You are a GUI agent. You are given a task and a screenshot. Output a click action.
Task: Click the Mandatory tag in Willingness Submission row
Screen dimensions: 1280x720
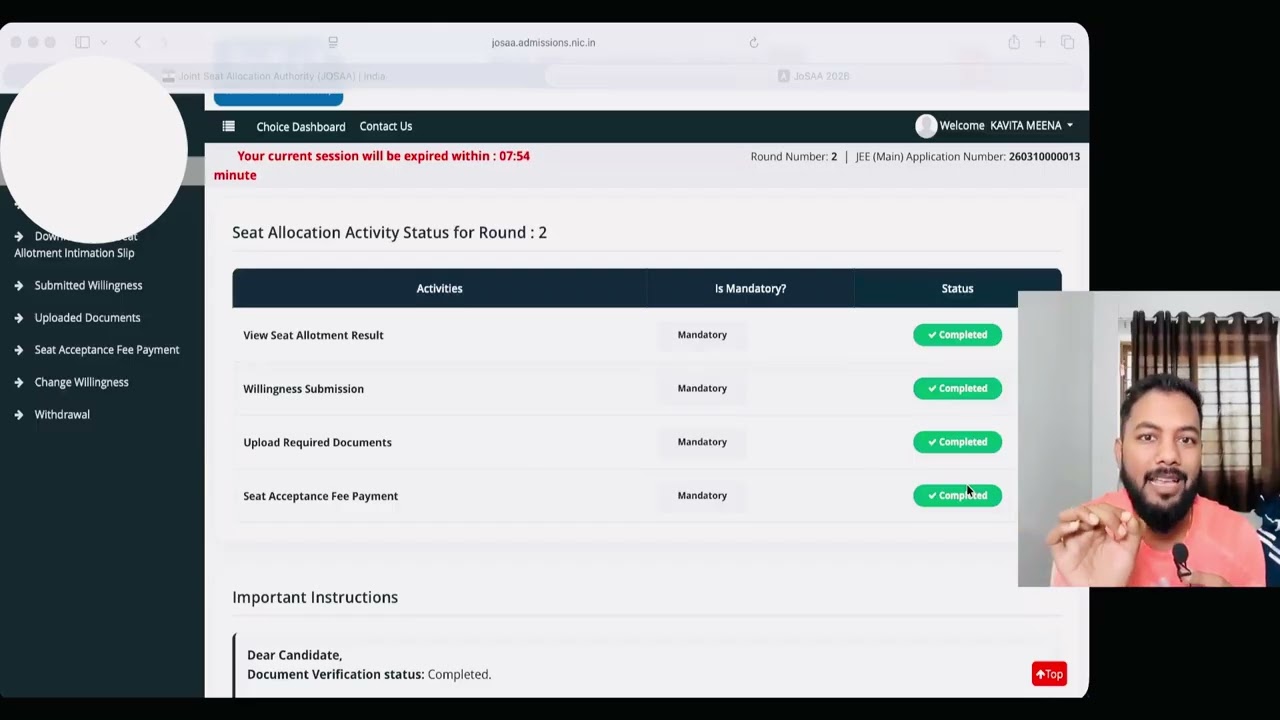point(702,388)
